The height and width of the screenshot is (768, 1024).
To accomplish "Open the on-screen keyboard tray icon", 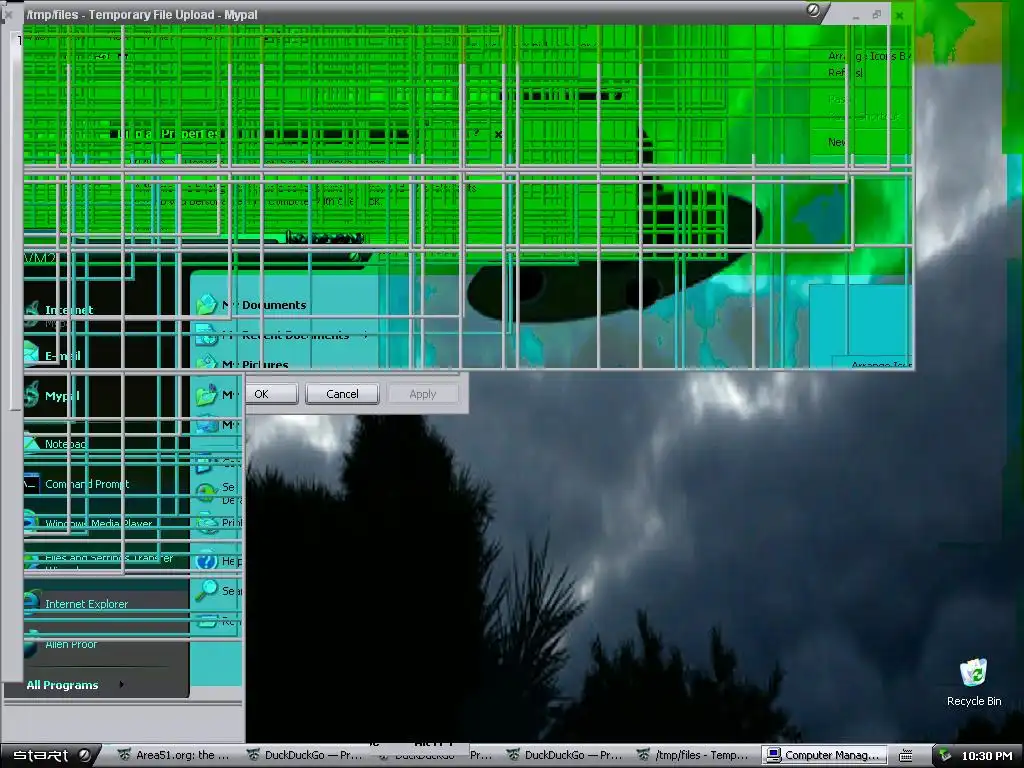I will click(905, 756).
